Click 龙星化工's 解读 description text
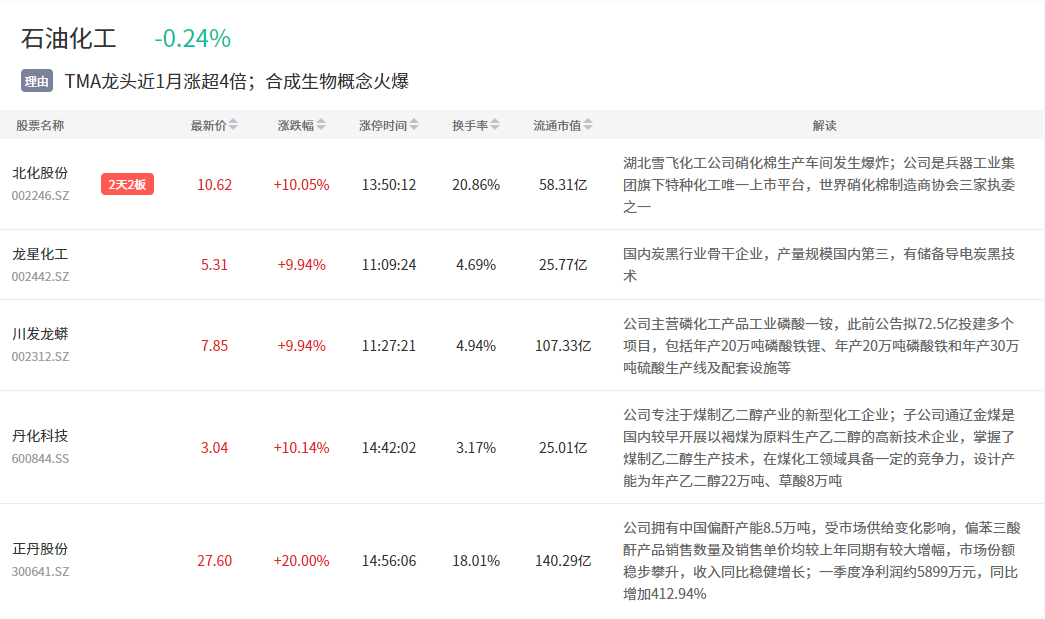This screenshot has height=619, width=1045. pyautogui.click(x=819, y=265)
